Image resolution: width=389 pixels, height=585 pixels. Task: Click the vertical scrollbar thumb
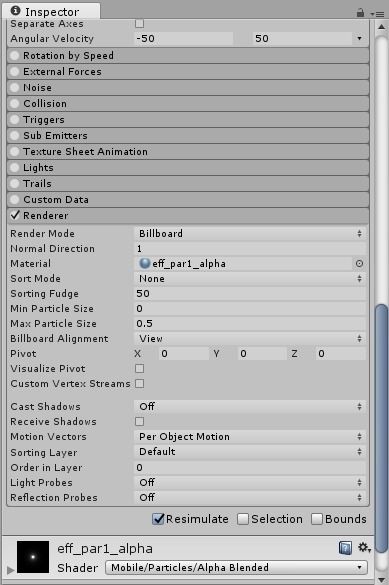[x=381, y=428]
